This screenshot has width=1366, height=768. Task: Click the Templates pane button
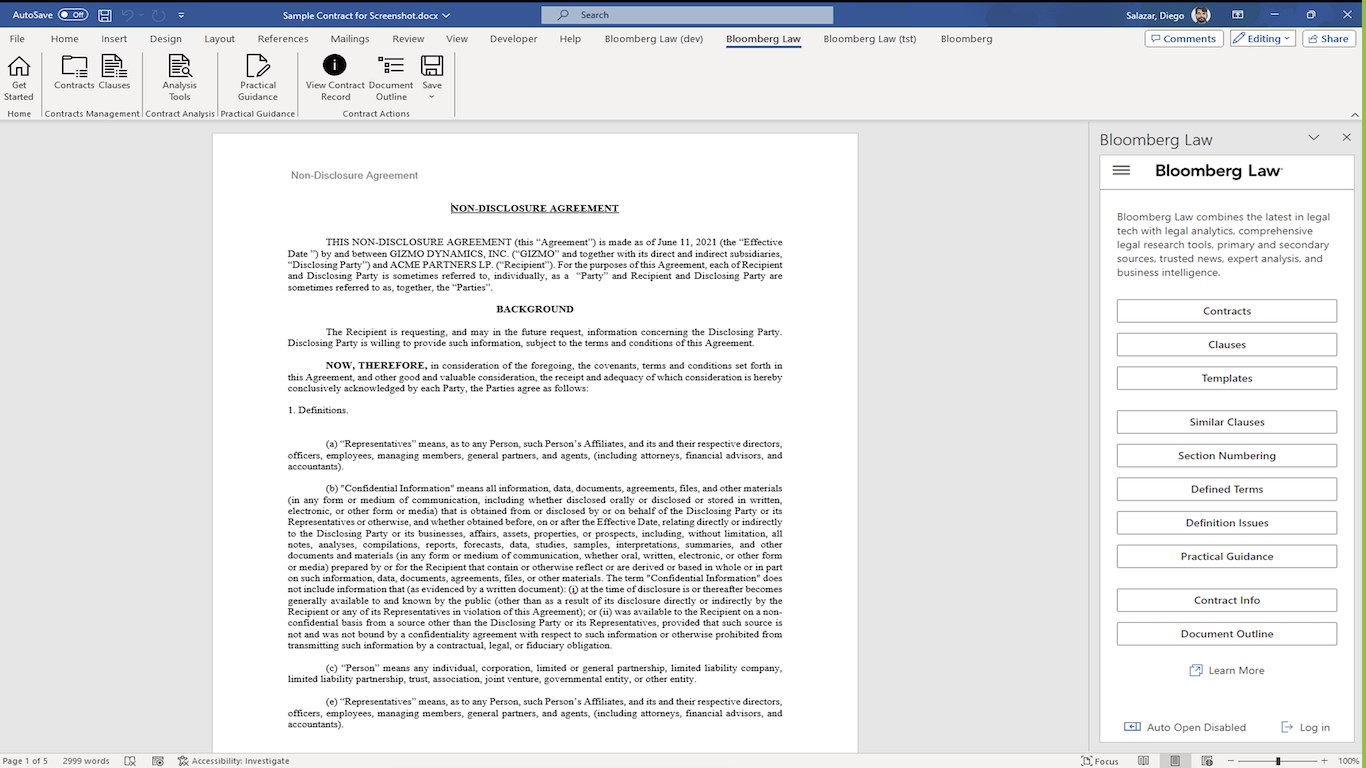1226,378
